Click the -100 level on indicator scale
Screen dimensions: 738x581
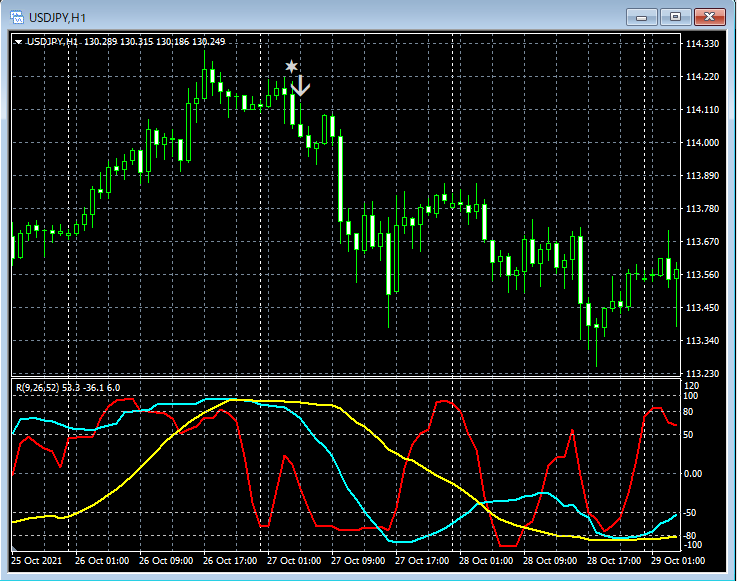coord(692,545)
